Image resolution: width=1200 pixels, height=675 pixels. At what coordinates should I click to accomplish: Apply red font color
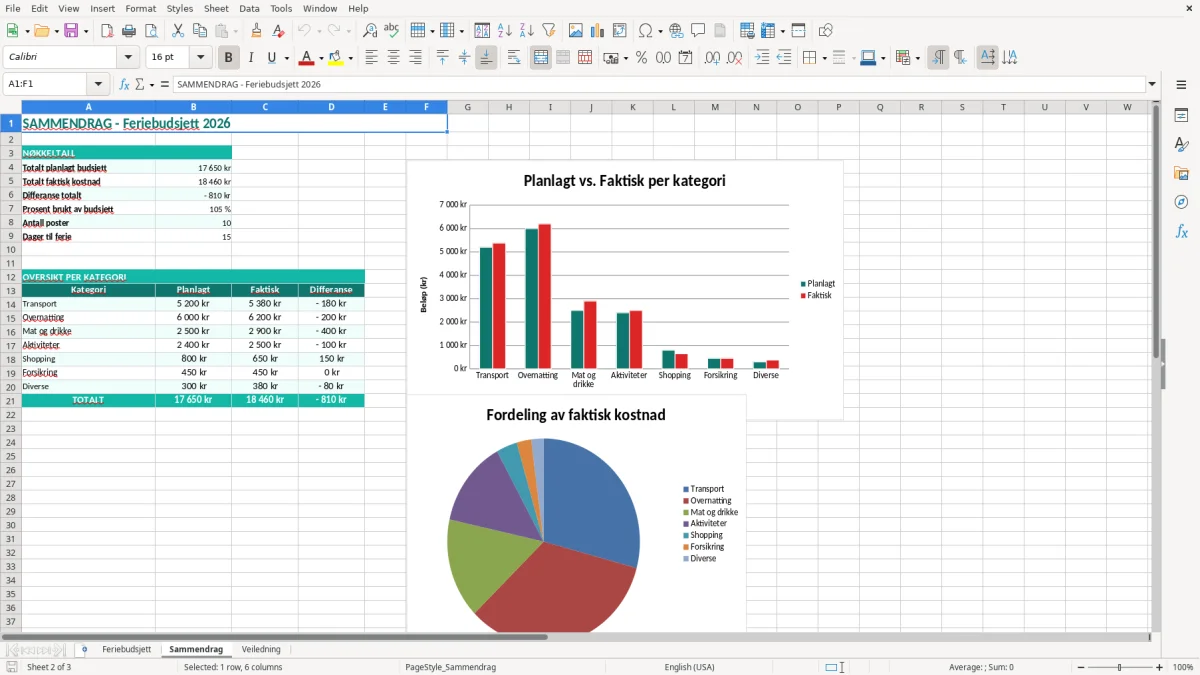point(306,58)
